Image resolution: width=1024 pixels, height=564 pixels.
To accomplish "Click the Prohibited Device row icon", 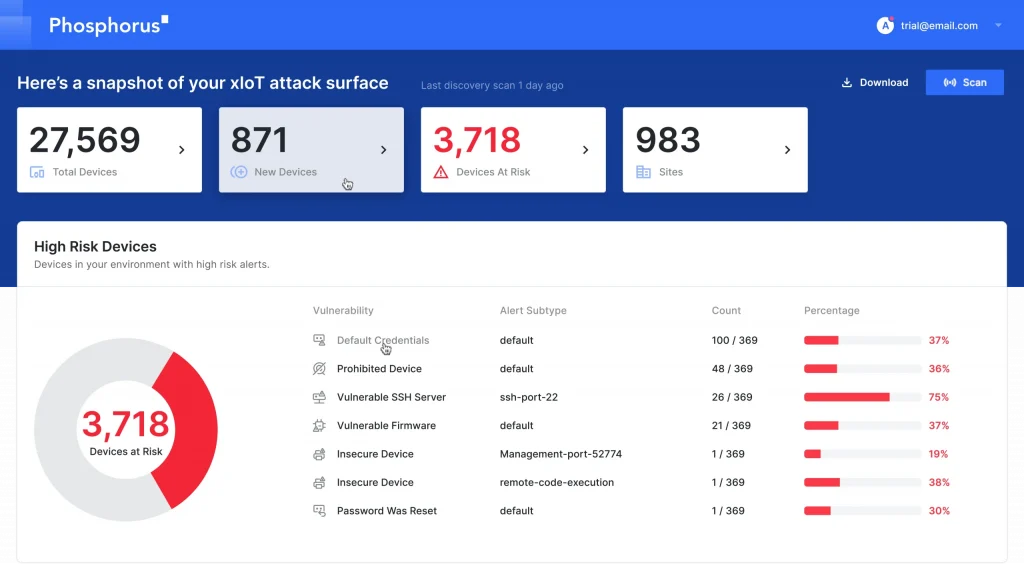I will [319, 369].
